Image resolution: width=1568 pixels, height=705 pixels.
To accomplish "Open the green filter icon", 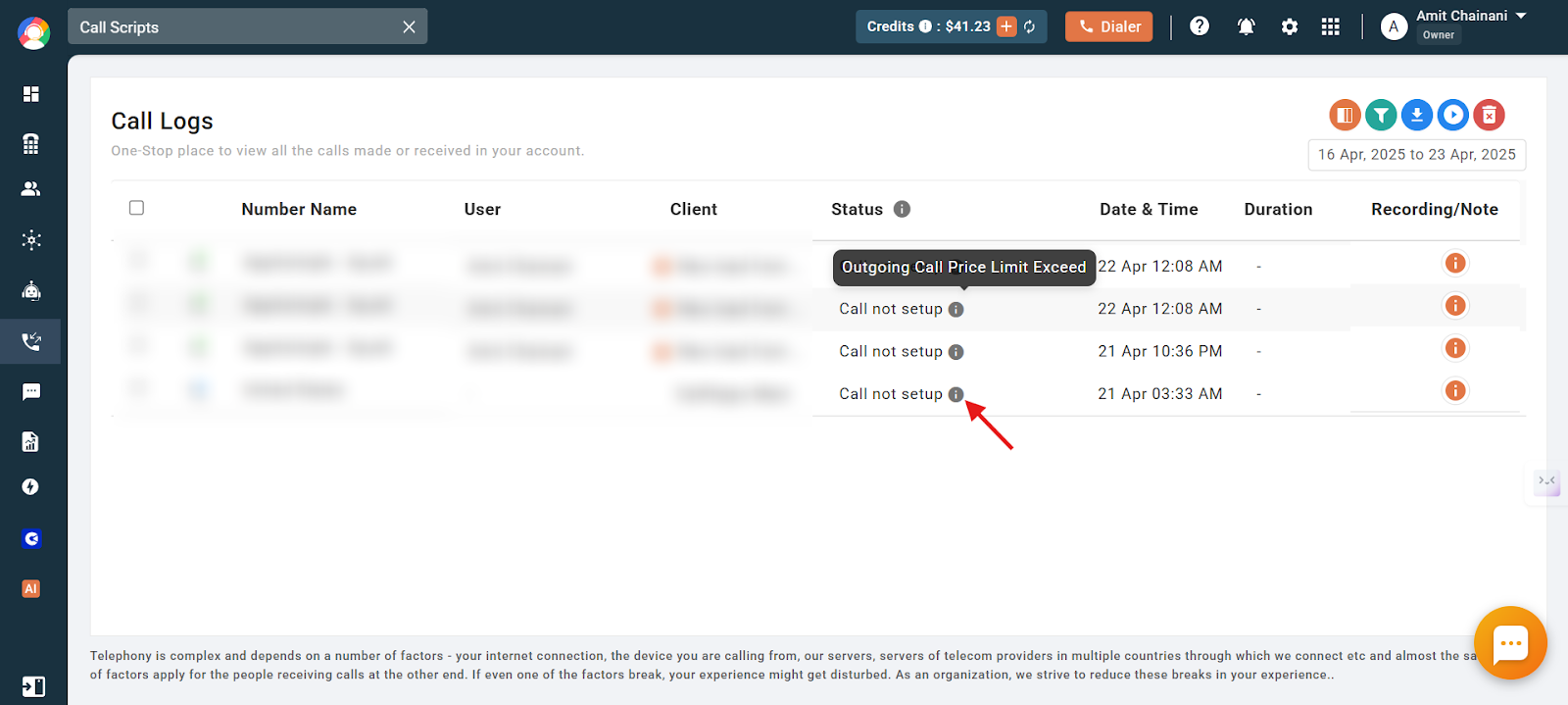I will 1381,115.
